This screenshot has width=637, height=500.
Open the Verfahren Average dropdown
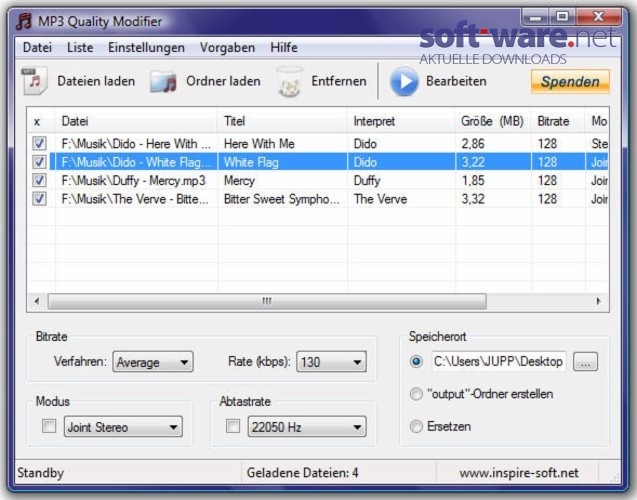click(x=153, y=362)
